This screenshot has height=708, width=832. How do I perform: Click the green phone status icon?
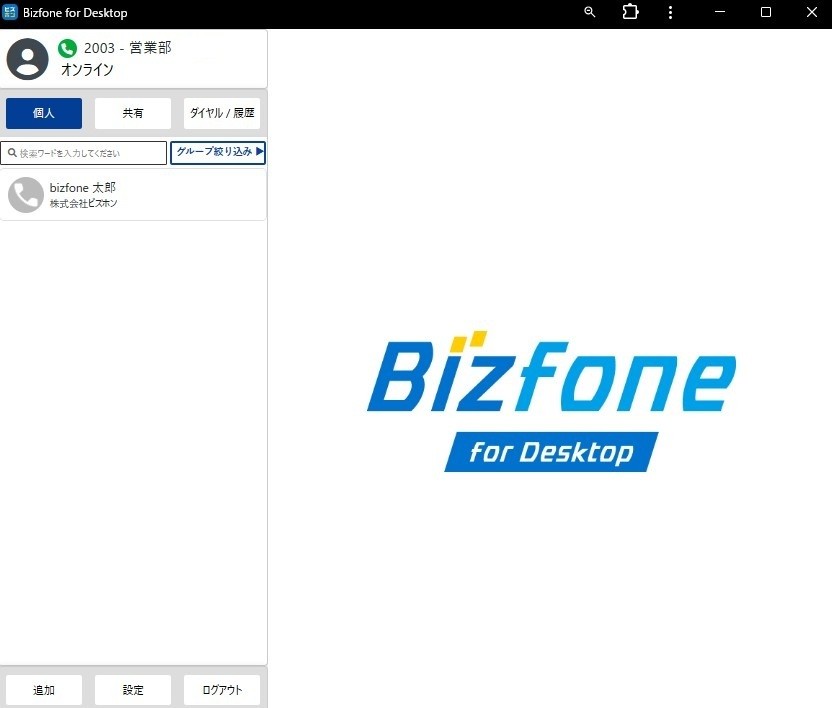(67, 47)
